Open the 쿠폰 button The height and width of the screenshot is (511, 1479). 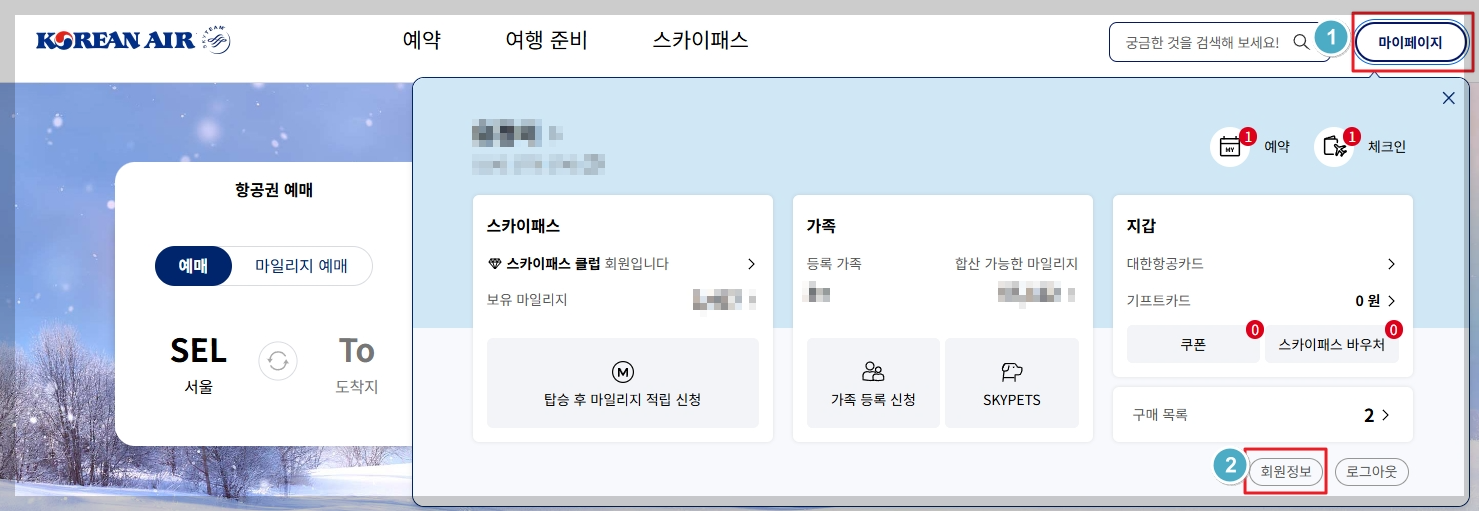pyautogui.click(x=1193, y=344)
